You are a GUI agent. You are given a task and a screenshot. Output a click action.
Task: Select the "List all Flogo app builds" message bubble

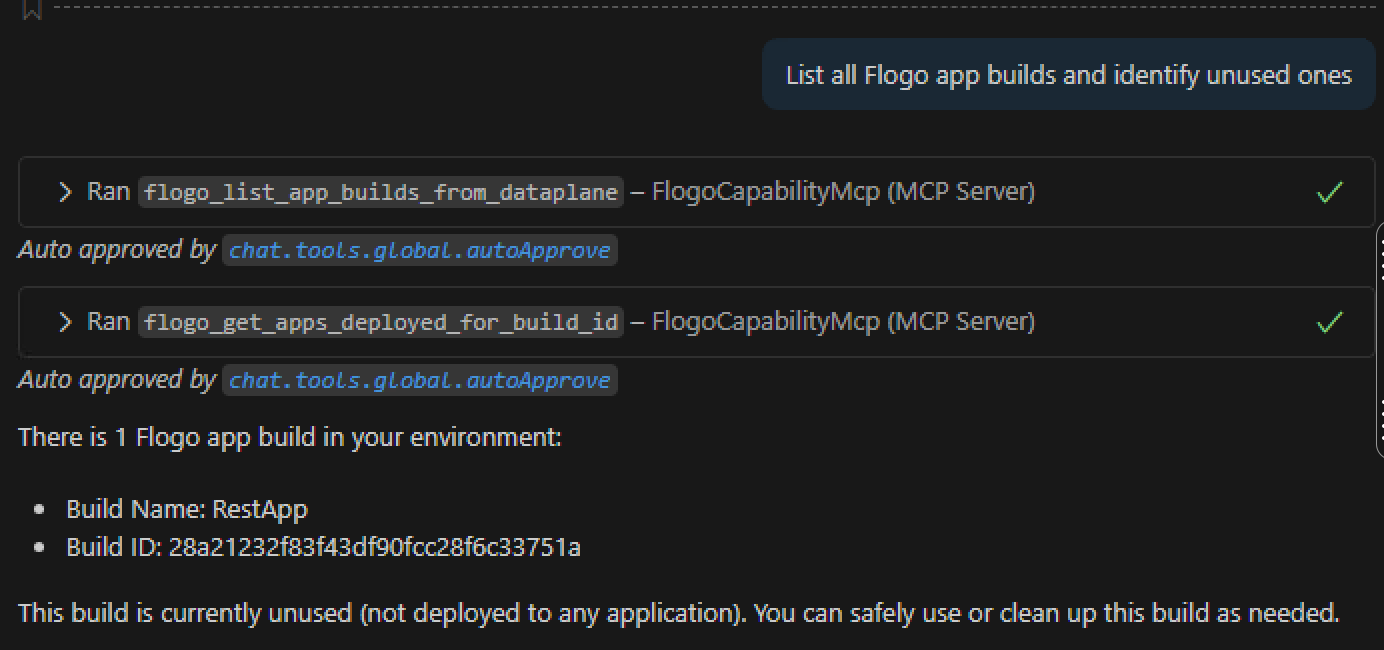point(1068,75)
